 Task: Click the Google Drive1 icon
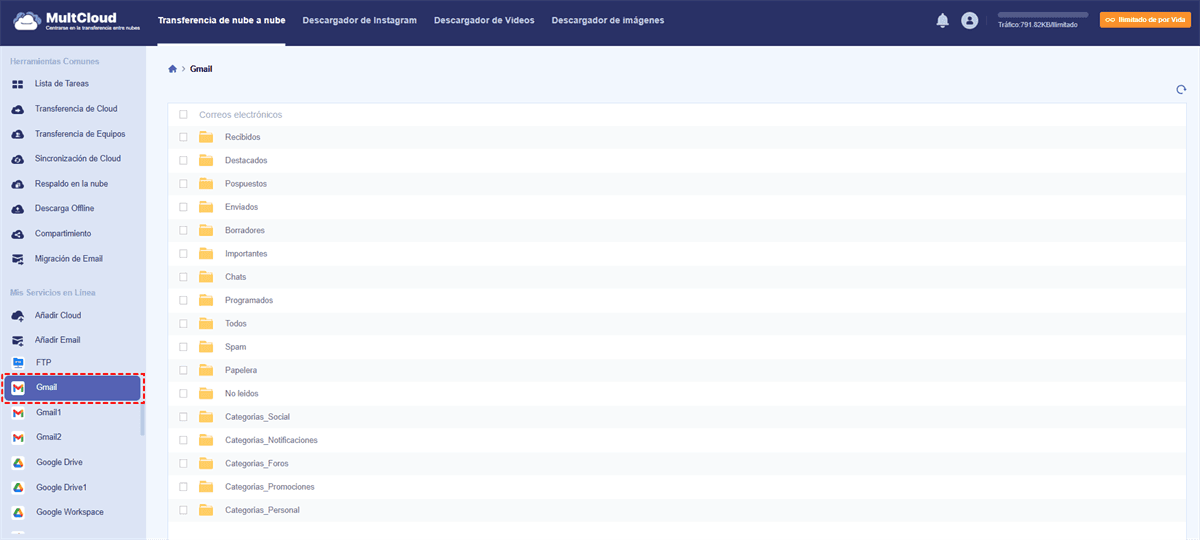pos(18,488)
